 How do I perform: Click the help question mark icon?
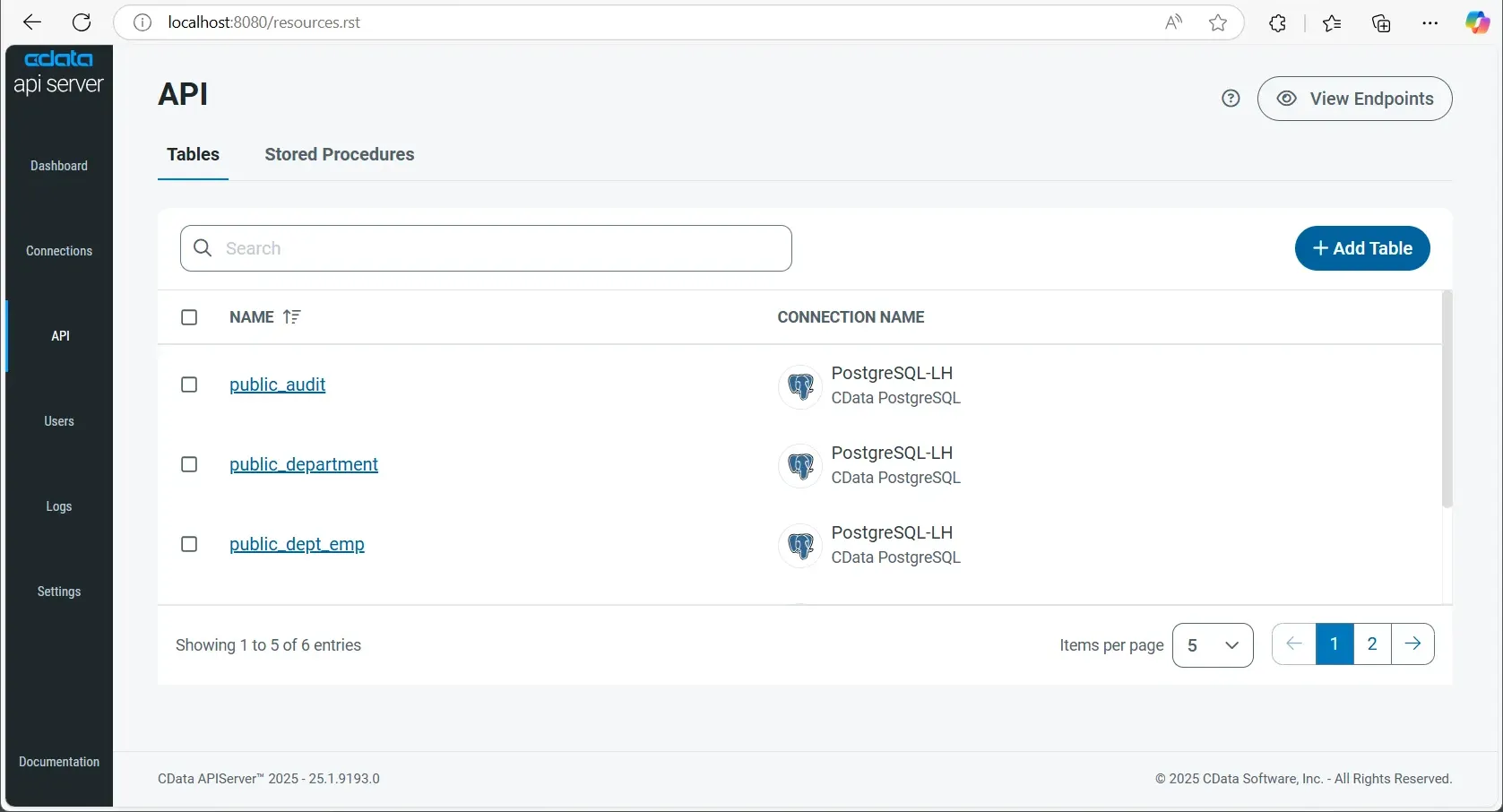1231,99
